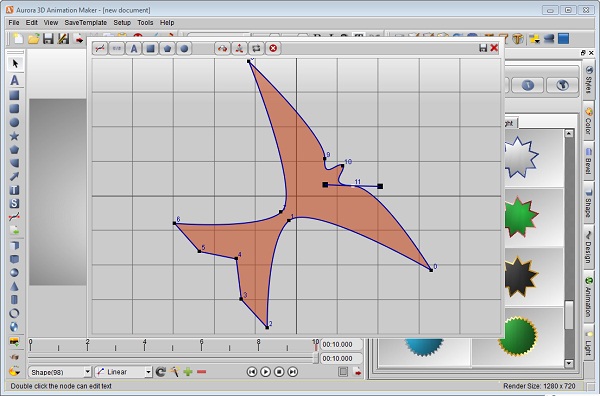The height and width of the screenshot is (396, 600).
Task: Switch to the Shape side tab
Action: click(x=589, y=202)
